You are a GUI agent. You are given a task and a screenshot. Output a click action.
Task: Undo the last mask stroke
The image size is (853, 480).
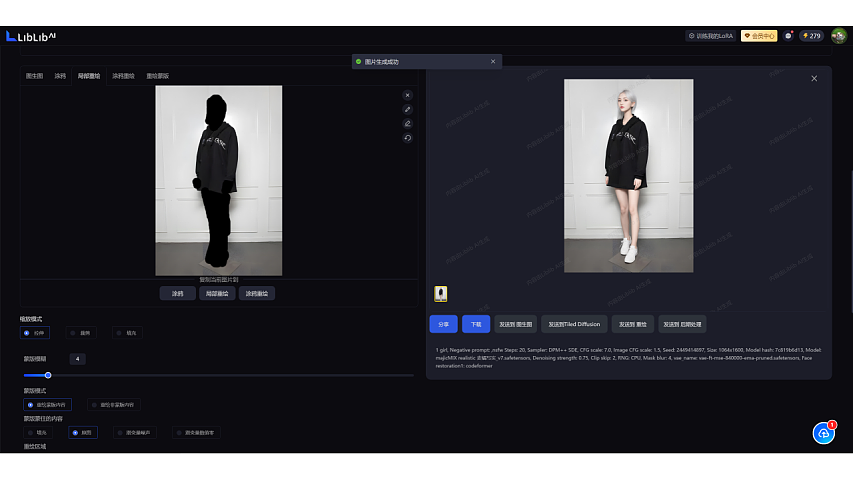pos(407,138)
